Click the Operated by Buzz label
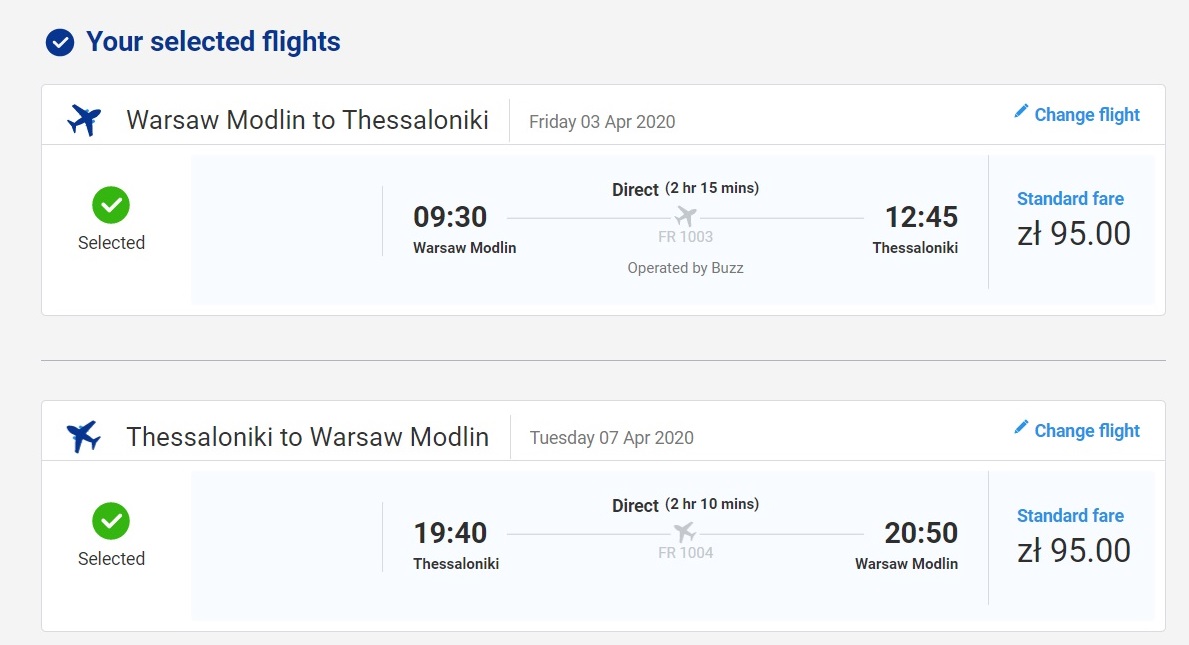 (x=685, y=268)
